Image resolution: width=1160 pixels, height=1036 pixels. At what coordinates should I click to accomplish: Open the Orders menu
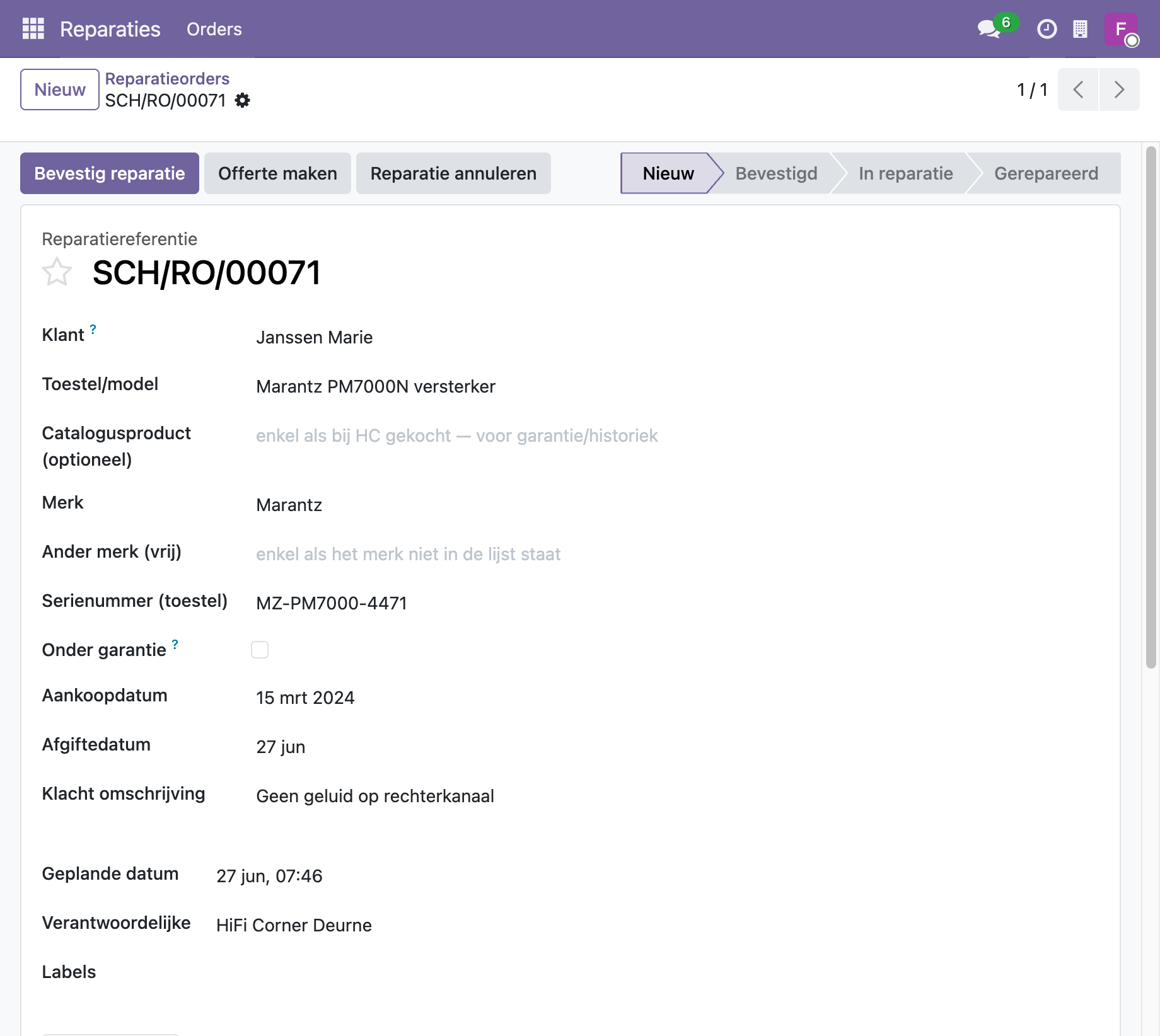[x=214, y=29]
